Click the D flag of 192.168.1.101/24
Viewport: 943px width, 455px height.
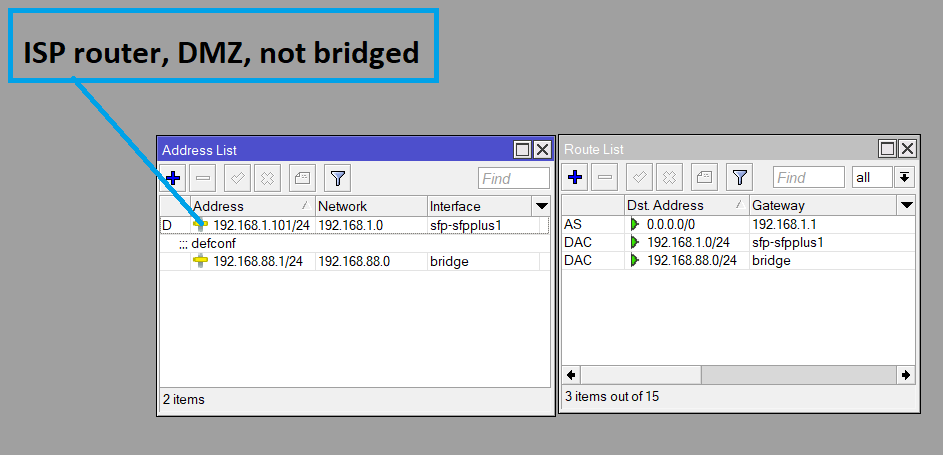(x=167, y=225)
